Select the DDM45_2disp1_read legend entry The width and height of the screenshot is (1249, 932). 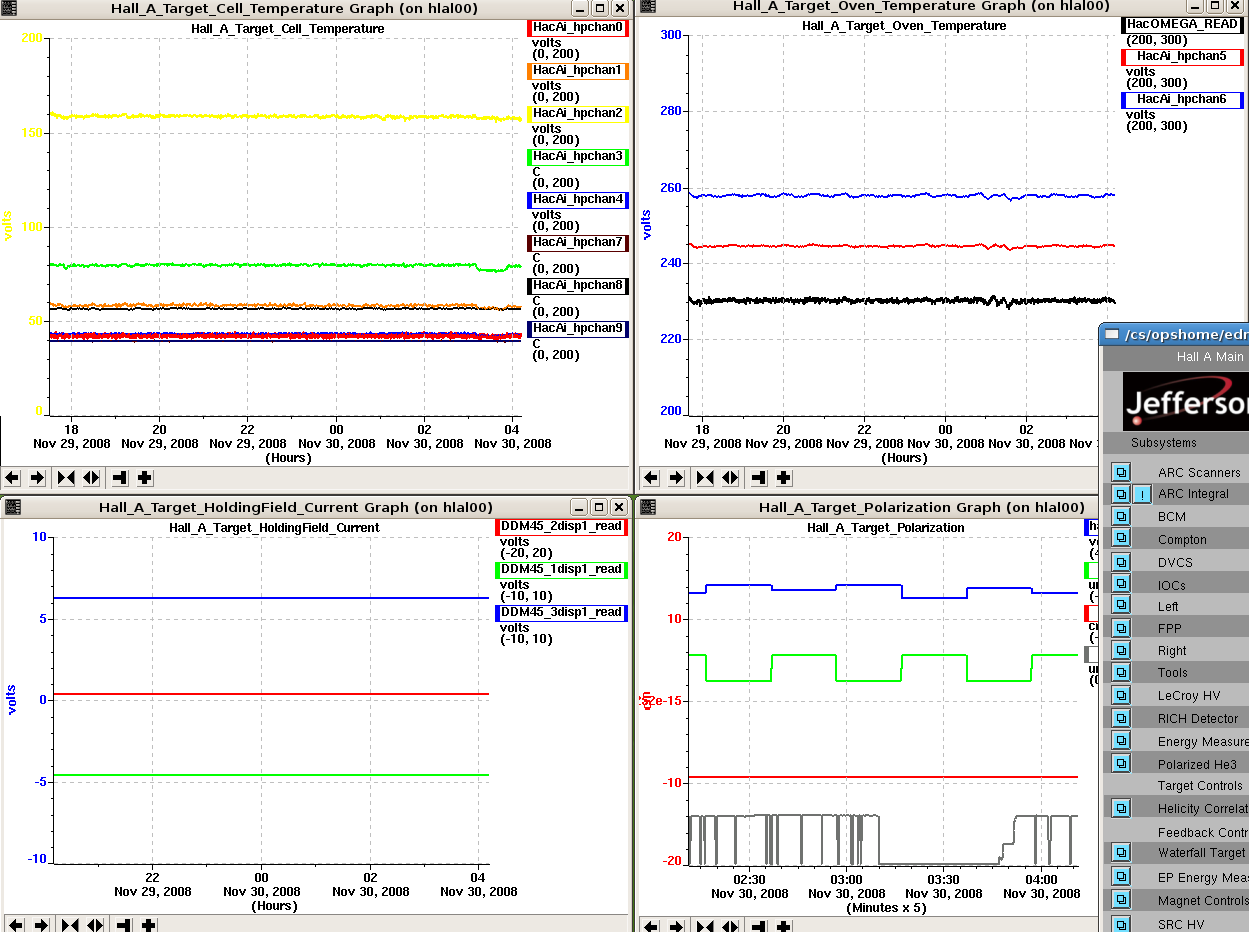tap(561, 527)
